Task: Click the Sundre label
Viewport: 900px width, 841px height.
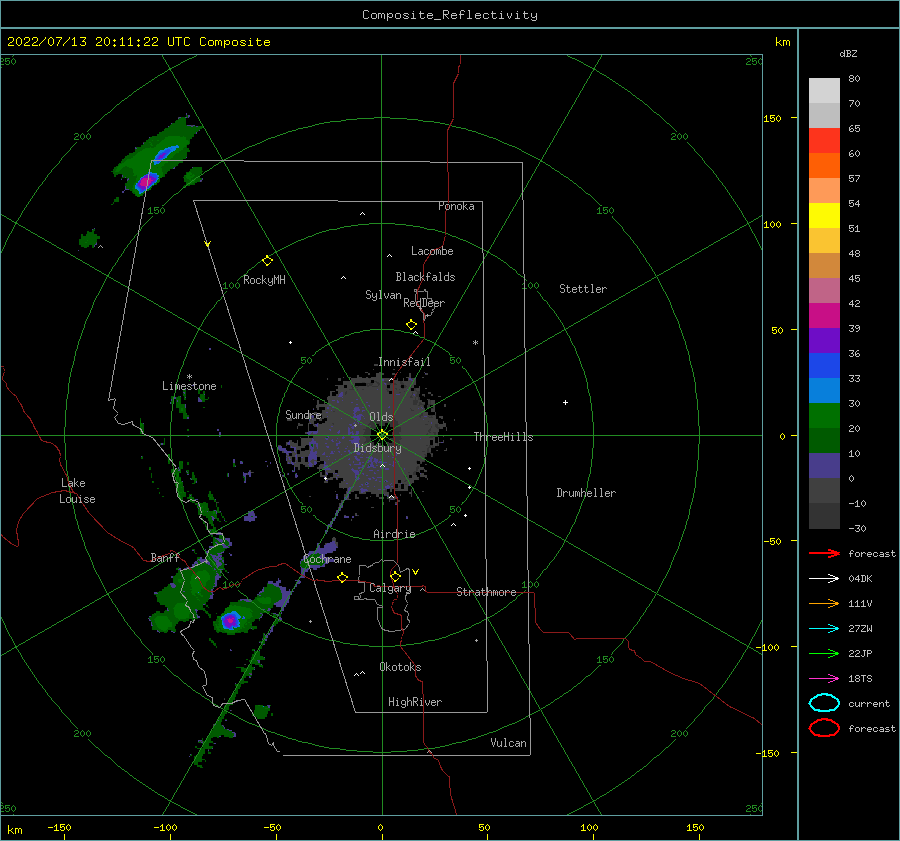Action: pos(303,415)
